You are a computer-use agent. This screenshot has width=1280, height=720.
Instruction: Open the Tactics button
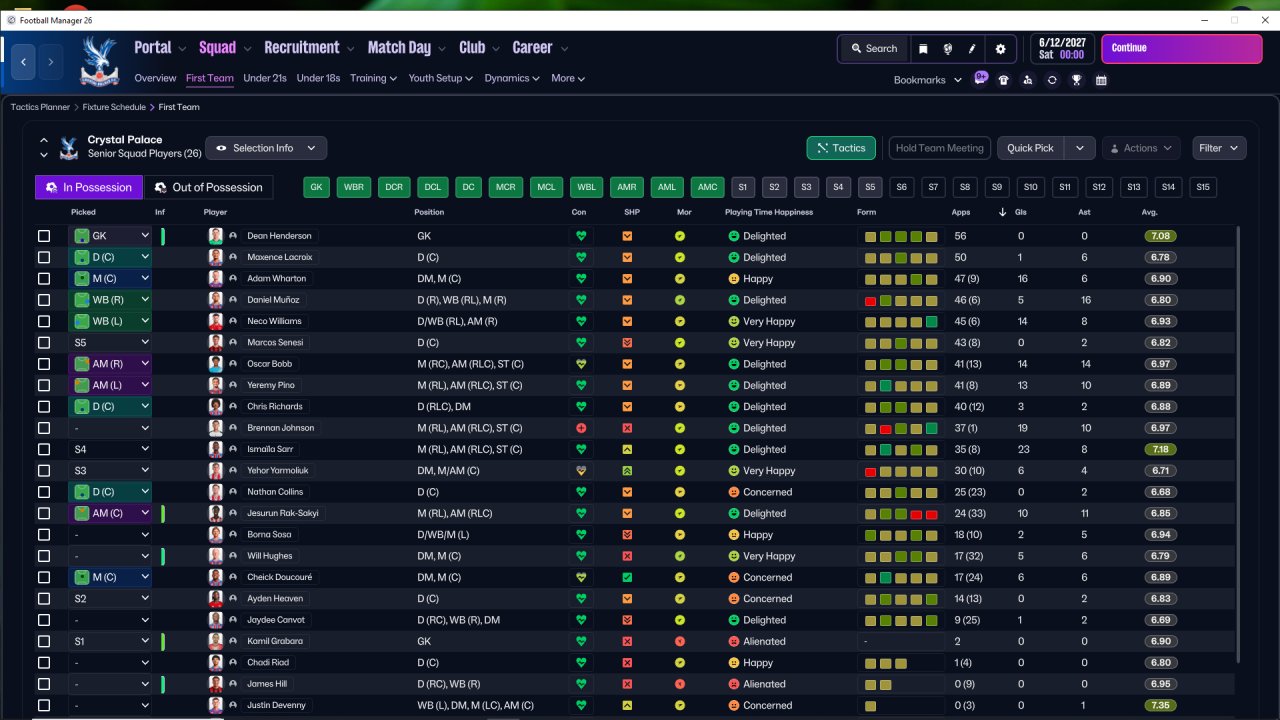coord(841,148)
